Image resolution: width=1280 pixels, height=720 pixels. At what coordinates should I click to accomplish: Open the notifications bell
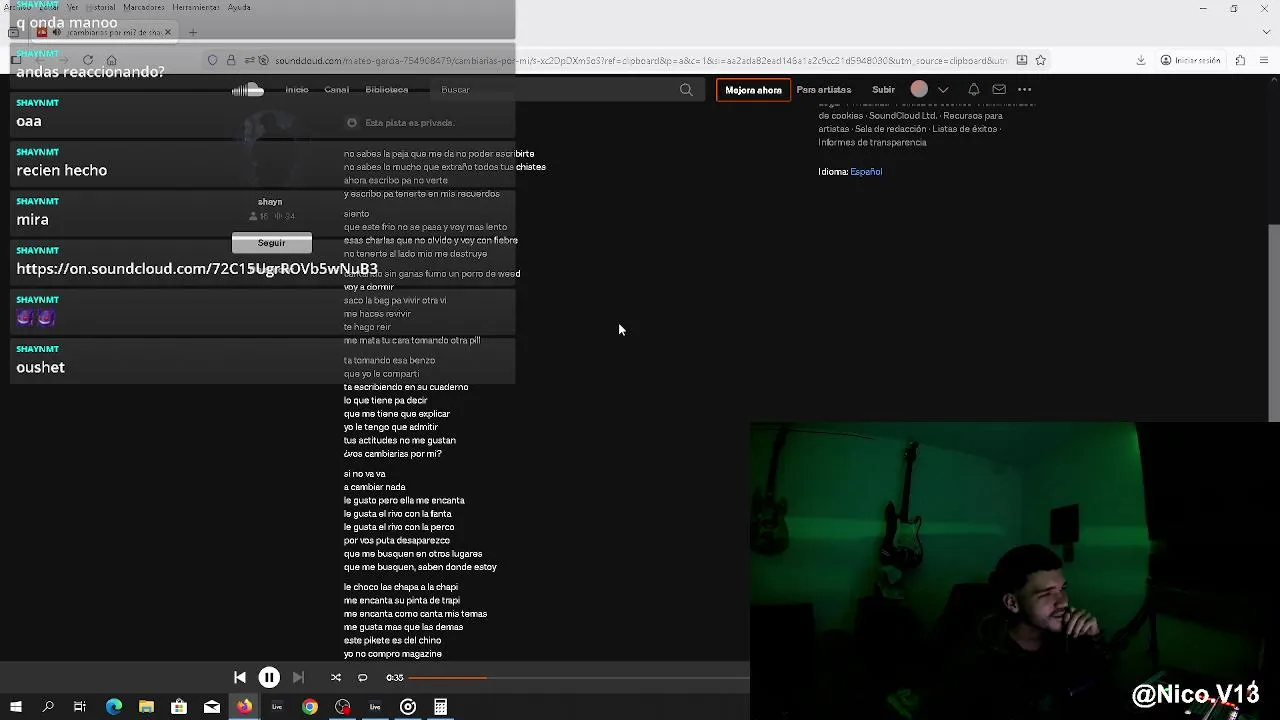coord(973,90)
